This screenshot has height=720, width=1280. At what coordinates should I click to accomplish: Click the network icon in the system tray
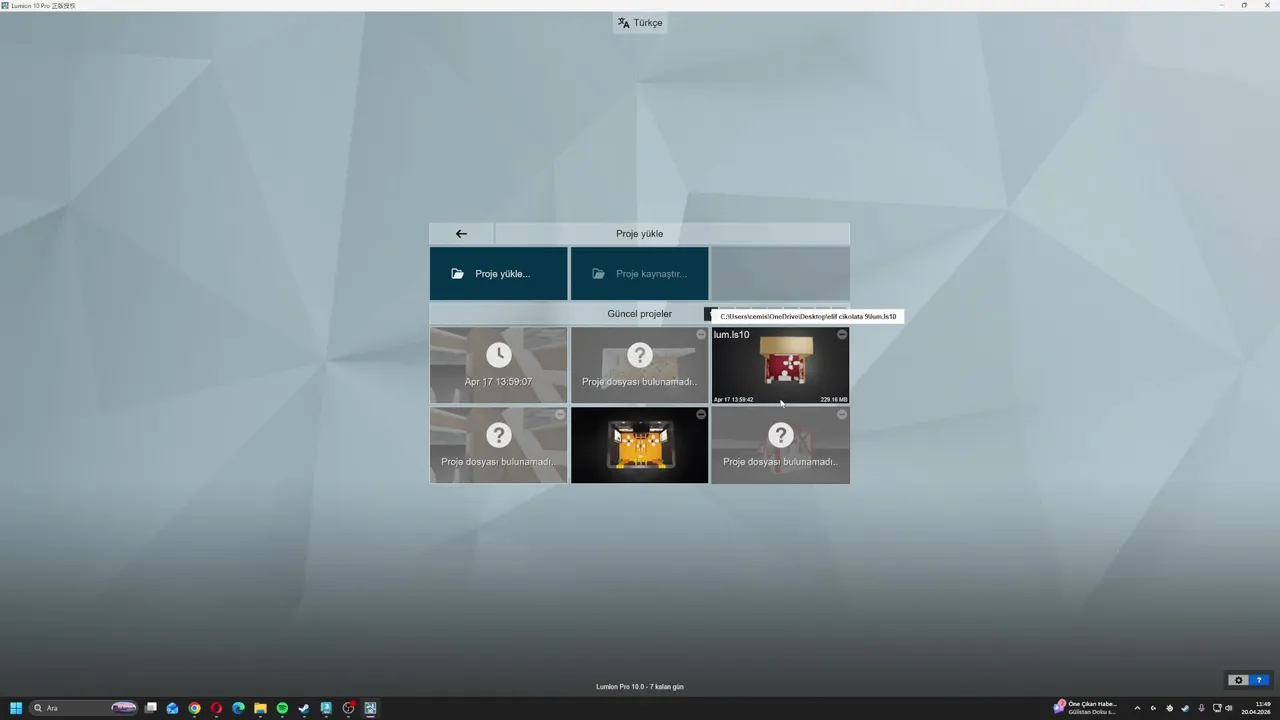point(1216,708)
